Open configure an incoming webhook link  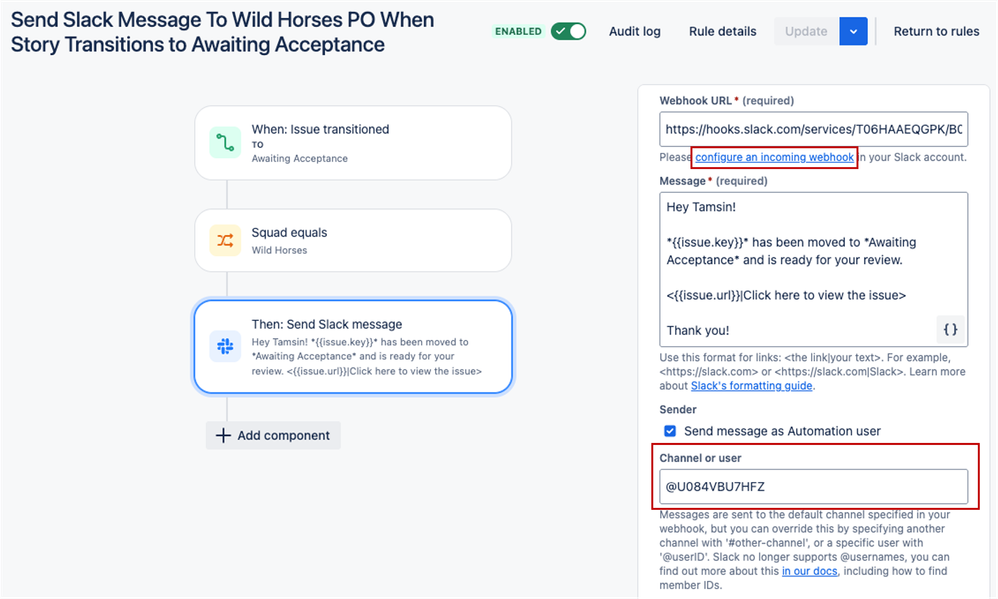[775, 157]
